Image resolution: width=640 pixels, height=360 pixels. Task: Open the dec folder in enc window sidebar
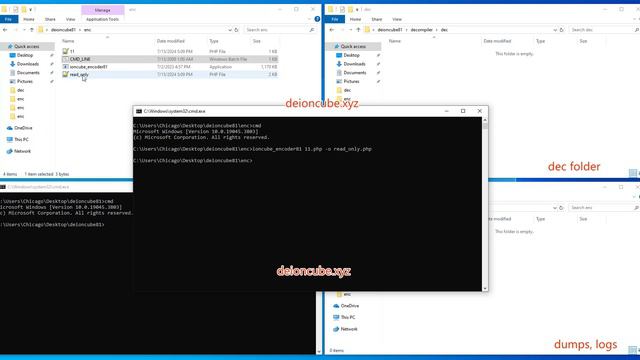[21, 90]
